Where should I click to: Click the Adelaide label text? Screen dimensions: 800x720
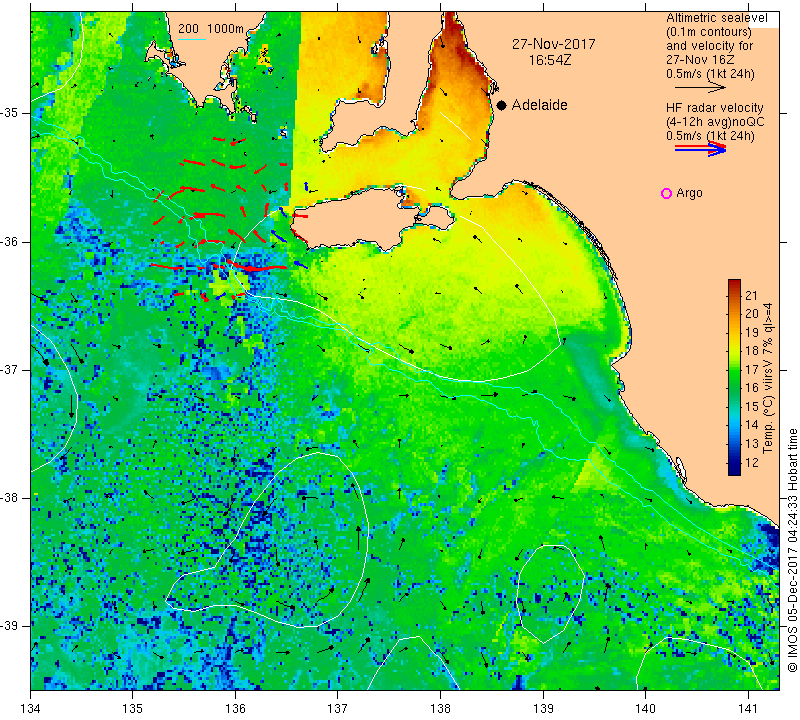pyautogui.click(x=539, y=105)
